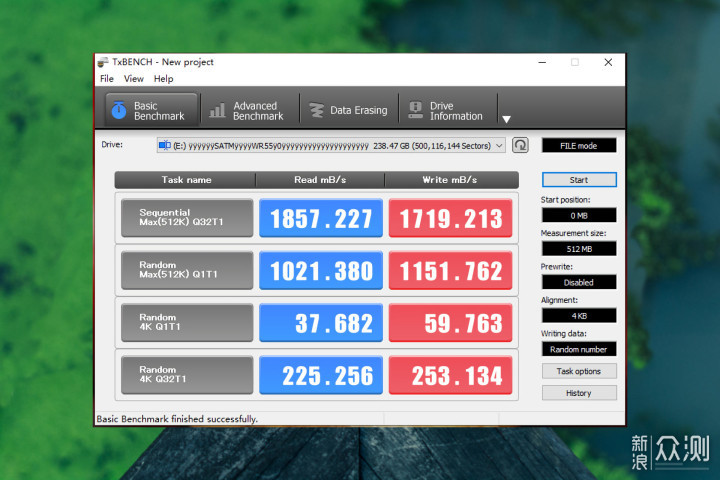This screenshot has width=720, height=480.
Task: Select write value 253.134
Action: (450, 375)
